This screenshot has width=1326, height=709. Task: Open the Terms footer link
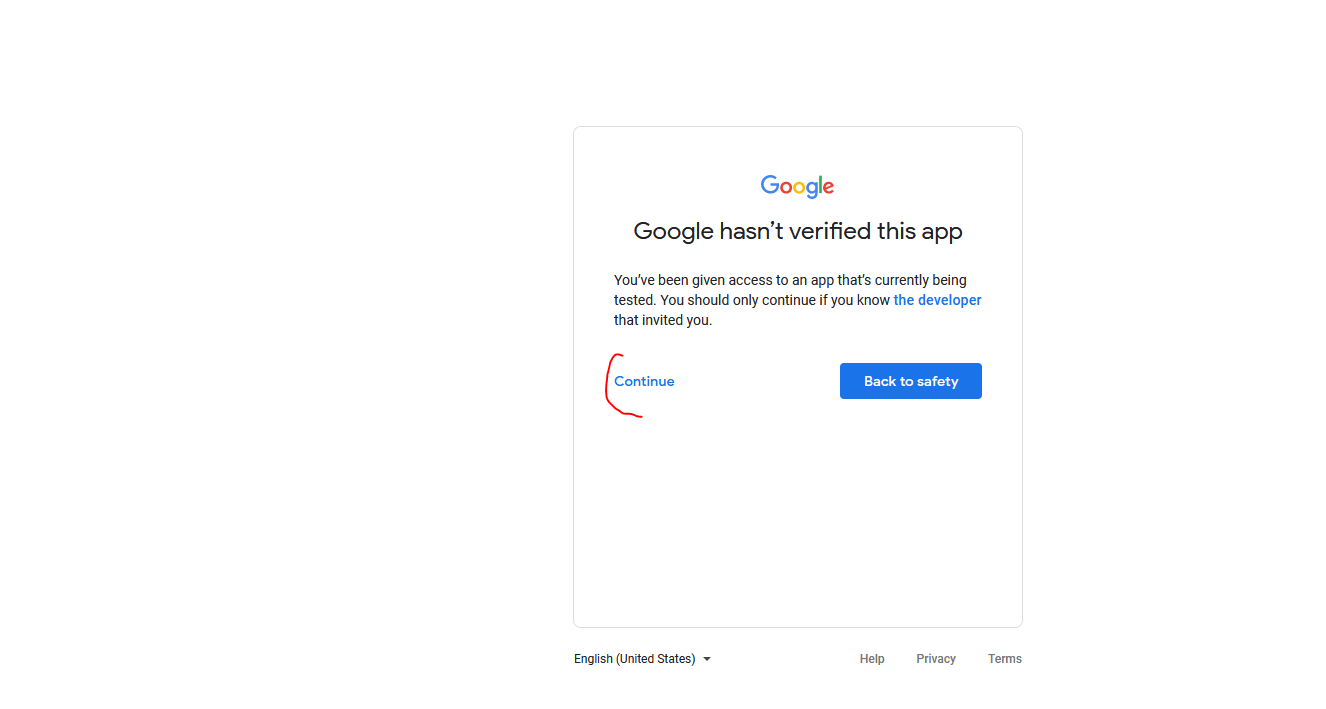1004,659
